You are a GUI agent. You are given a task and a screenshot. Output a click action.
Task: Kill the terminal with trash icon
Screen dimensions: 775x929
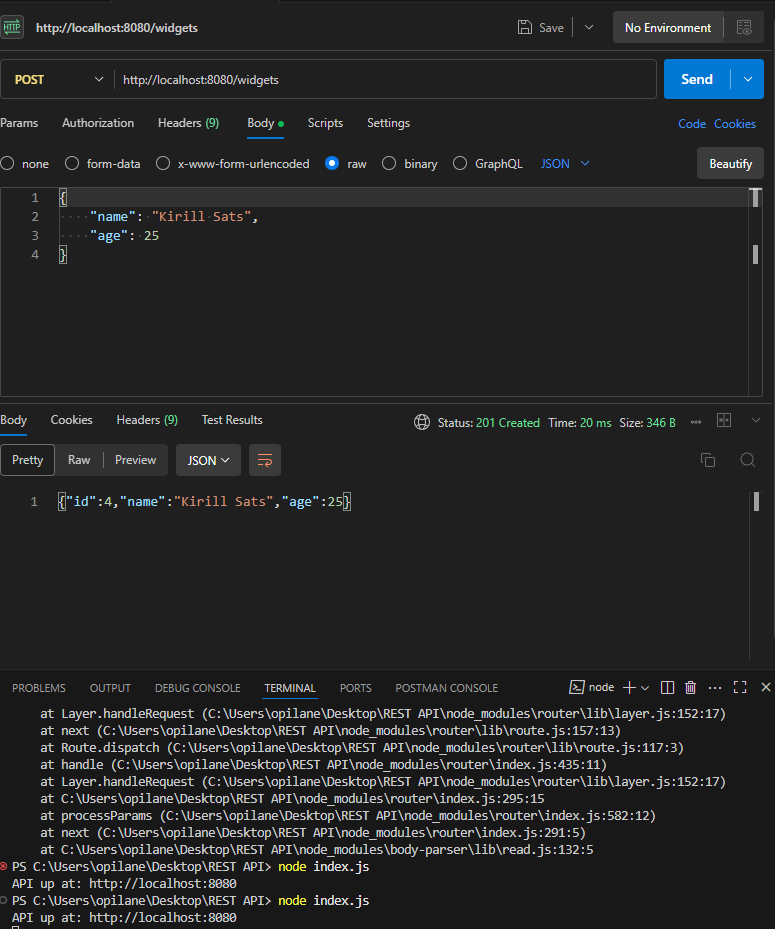click(x=690, y=688)
